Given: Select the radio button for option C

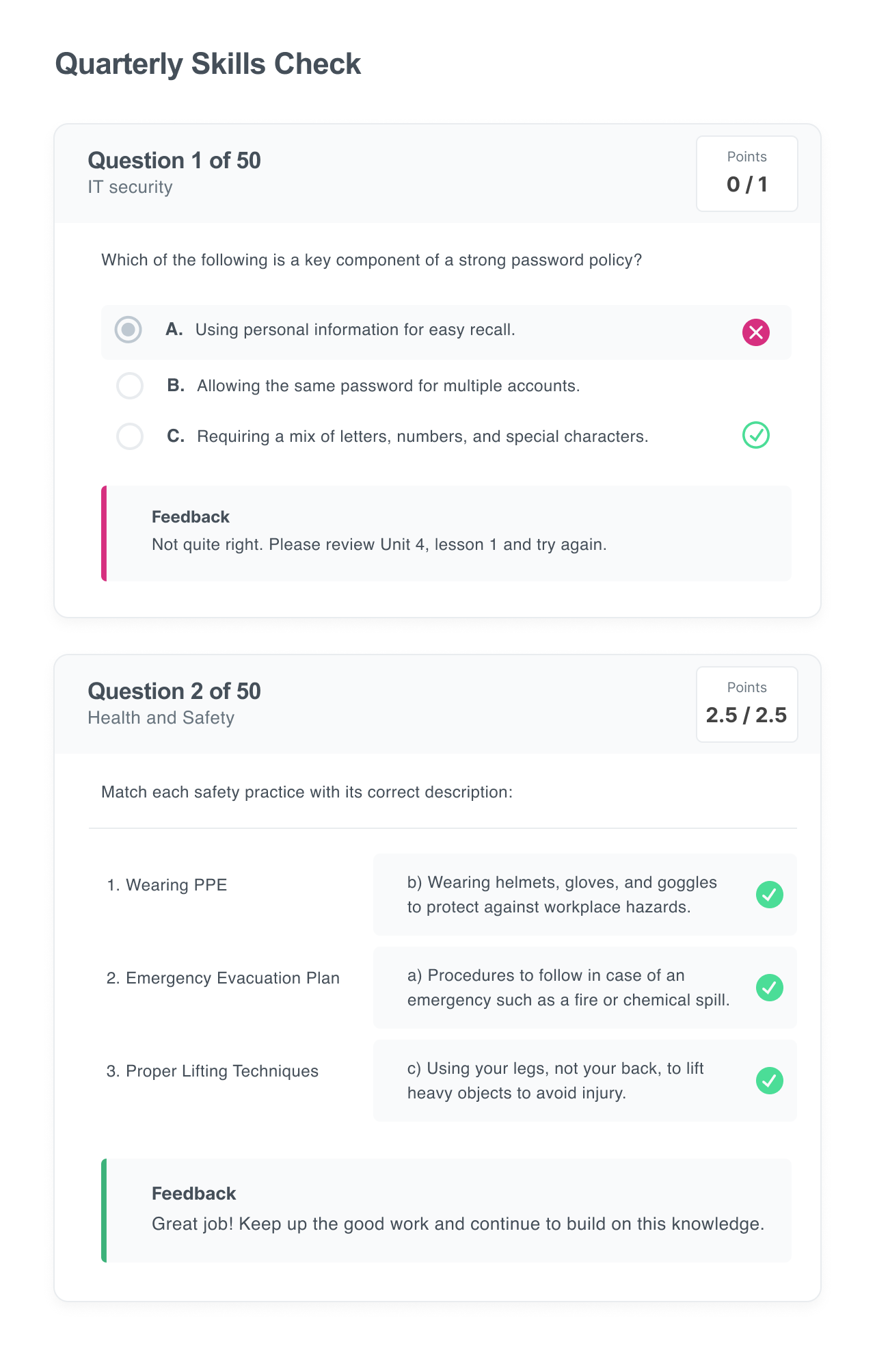Looking at the screenshot, I should click(x=129, y=436).
